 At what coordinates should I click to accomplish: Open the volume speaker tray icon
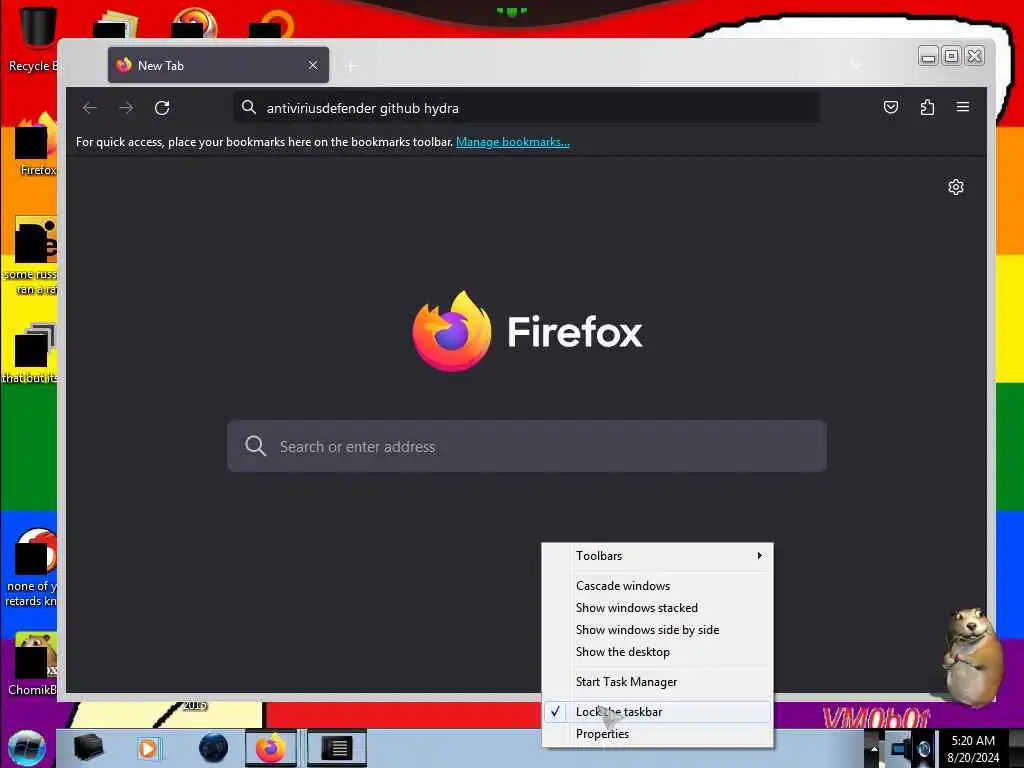[923, 749]
